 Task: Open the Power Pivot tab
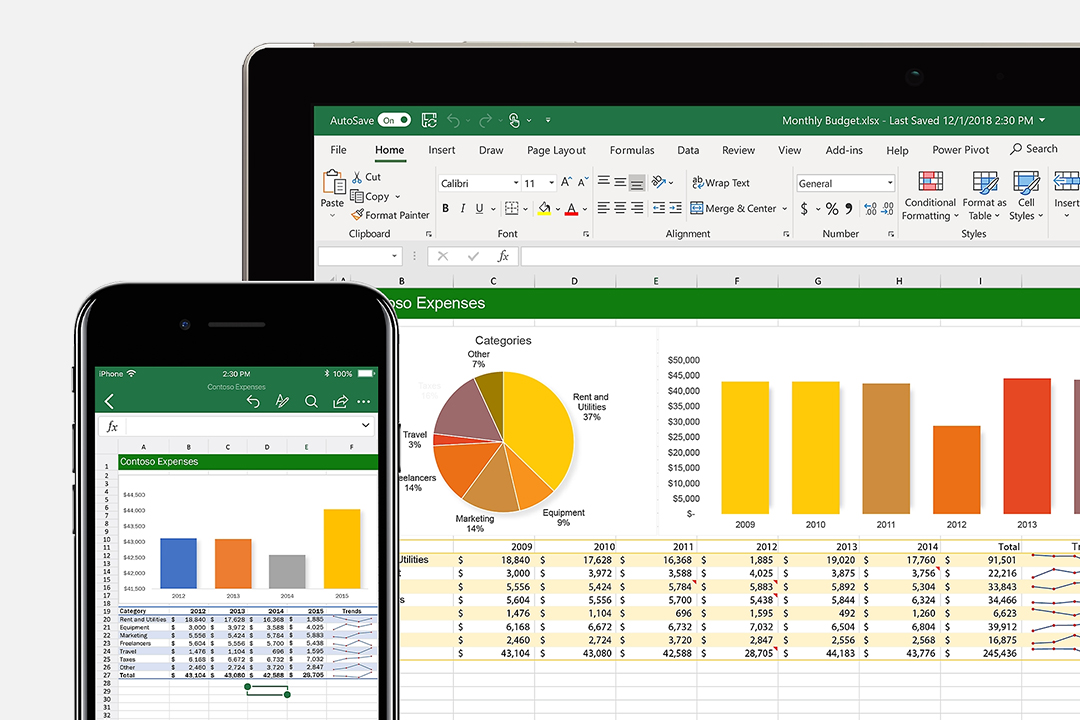959,150
